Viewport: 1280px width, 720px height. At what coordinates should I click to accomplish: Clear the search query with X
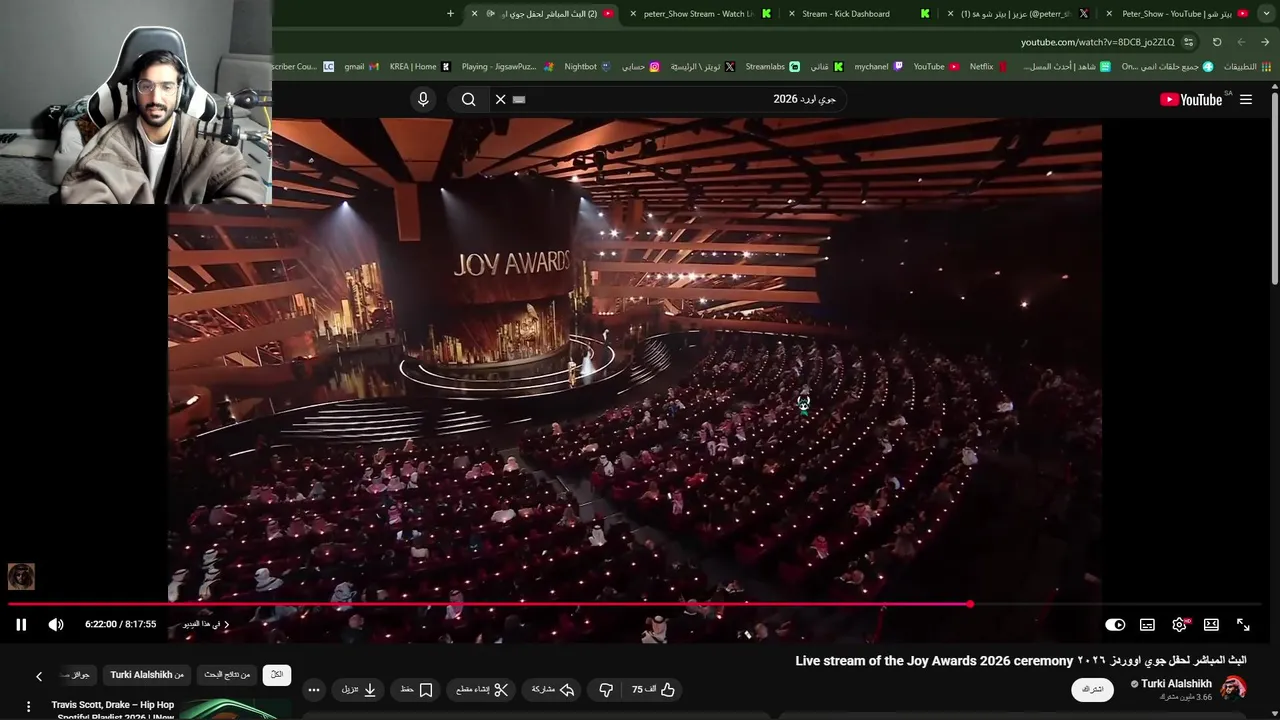501,99
